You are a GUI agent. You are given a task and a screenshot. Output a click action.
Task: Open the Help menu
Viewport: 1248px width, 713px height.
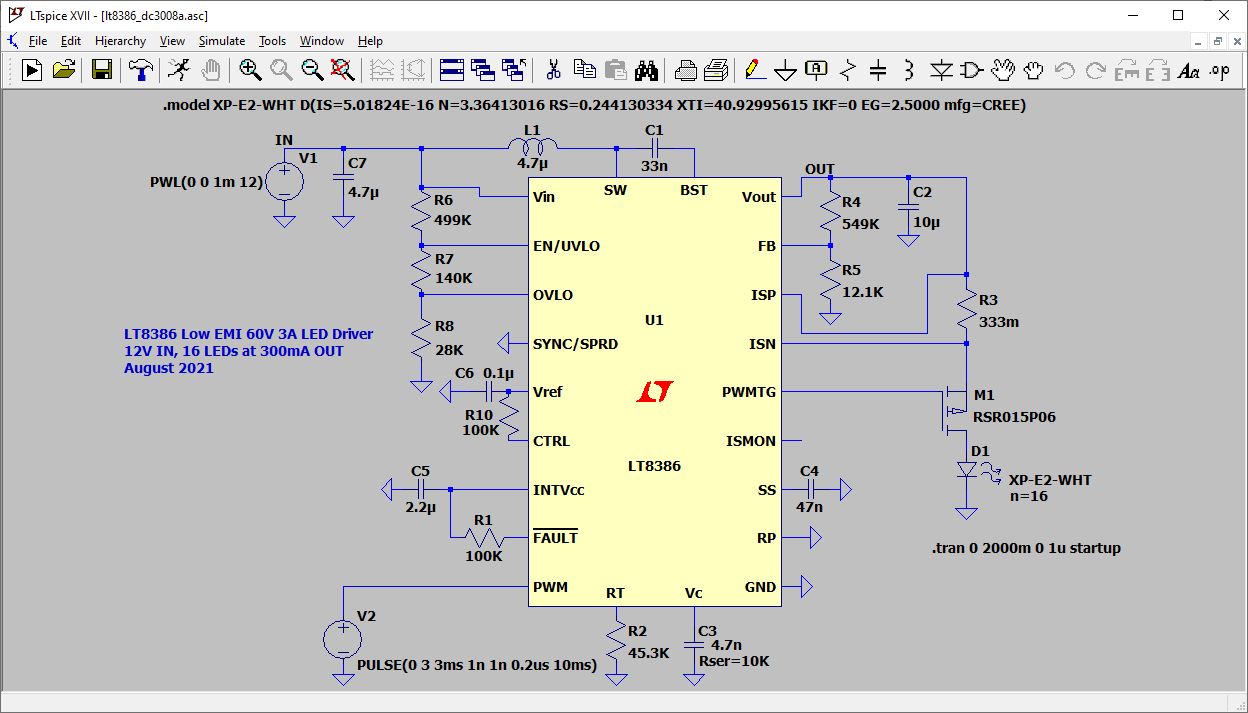coord(370,41)
